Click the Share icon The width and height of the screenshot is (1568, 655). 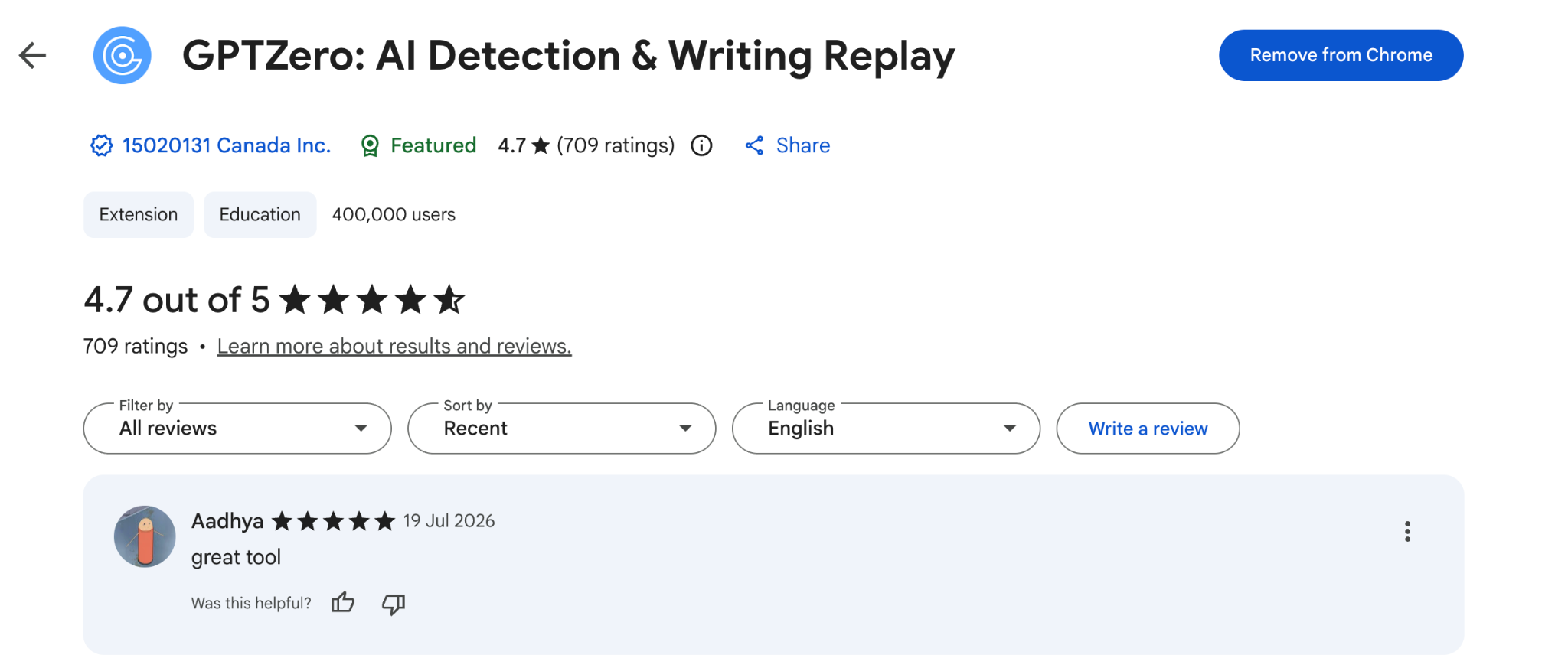[754, 145]
